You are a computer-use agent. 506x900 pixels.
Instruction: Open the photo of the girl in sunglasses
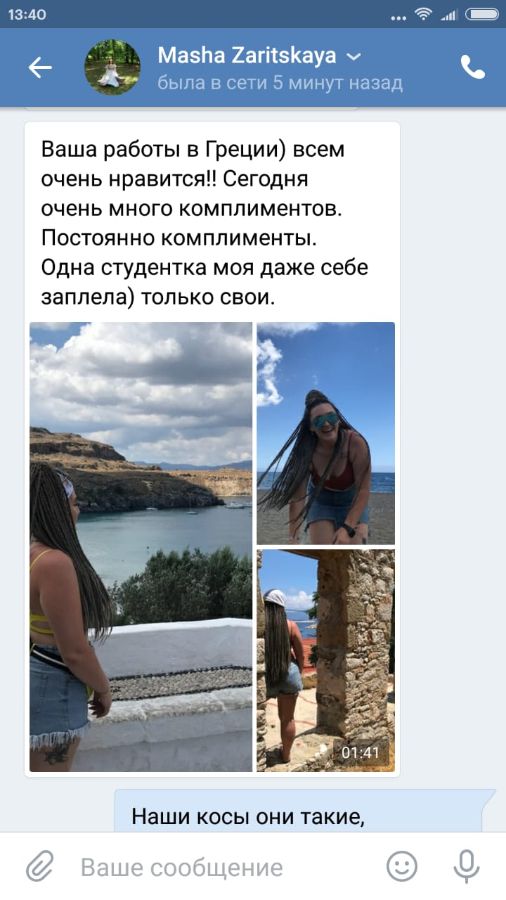[326, 433]
